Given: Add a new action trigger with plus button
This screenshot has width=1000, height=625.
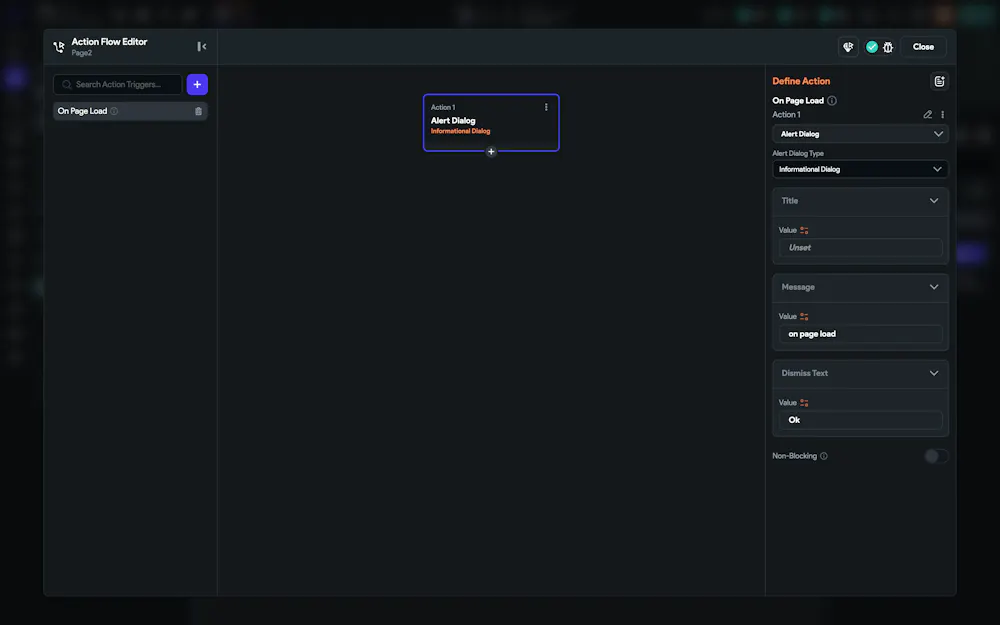Looking at the screenshot, I should (197, 84).
